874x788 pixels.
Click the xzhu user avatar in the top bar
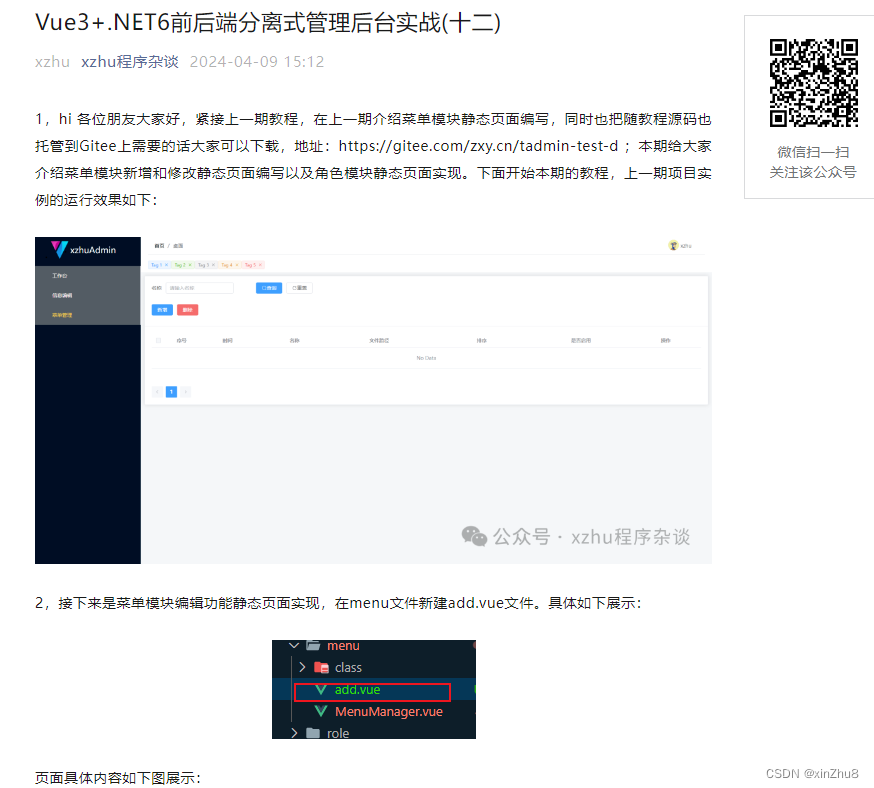click(x=672, y=247)
